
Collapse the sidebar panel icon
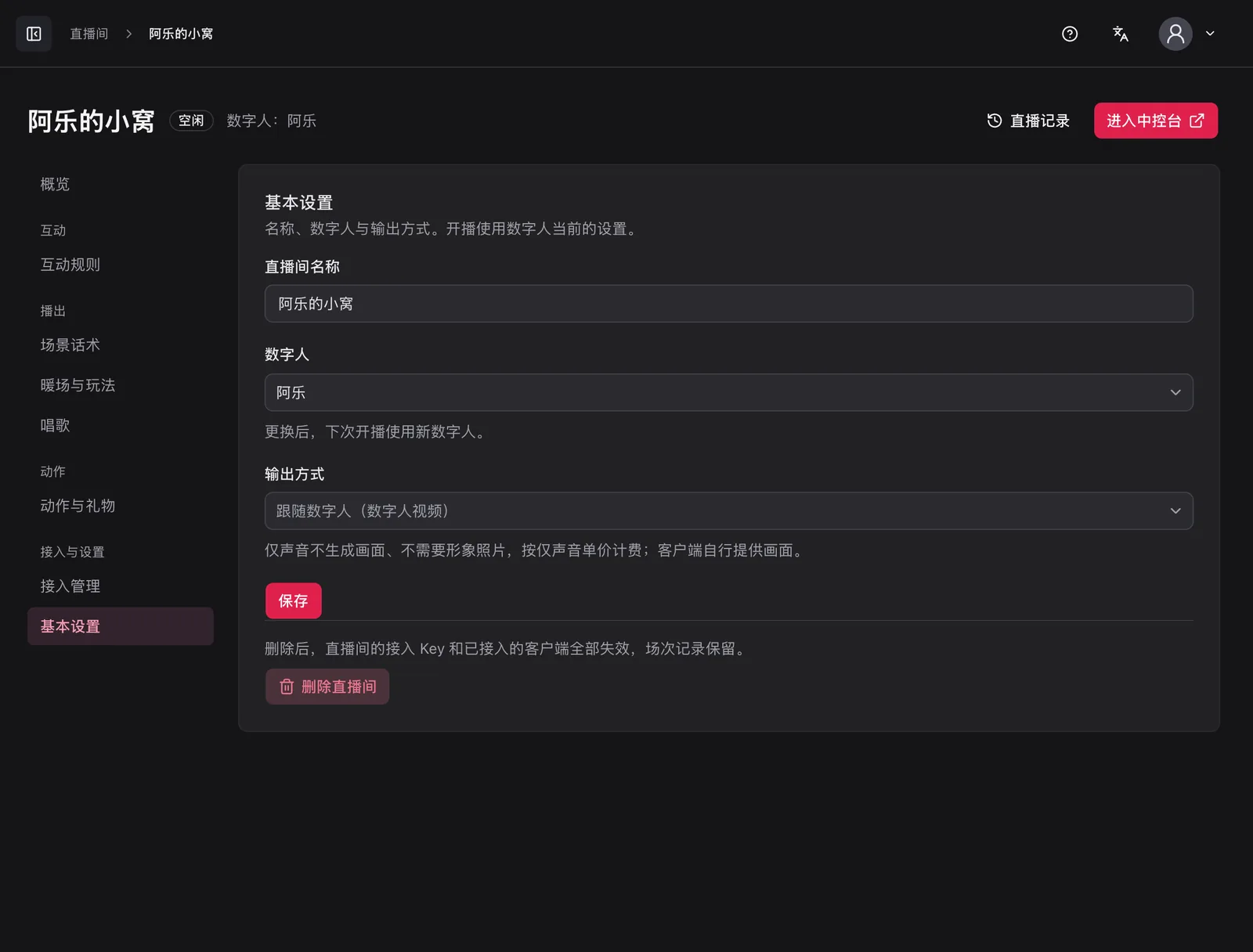pyautogui.click(x=34, y=34)
